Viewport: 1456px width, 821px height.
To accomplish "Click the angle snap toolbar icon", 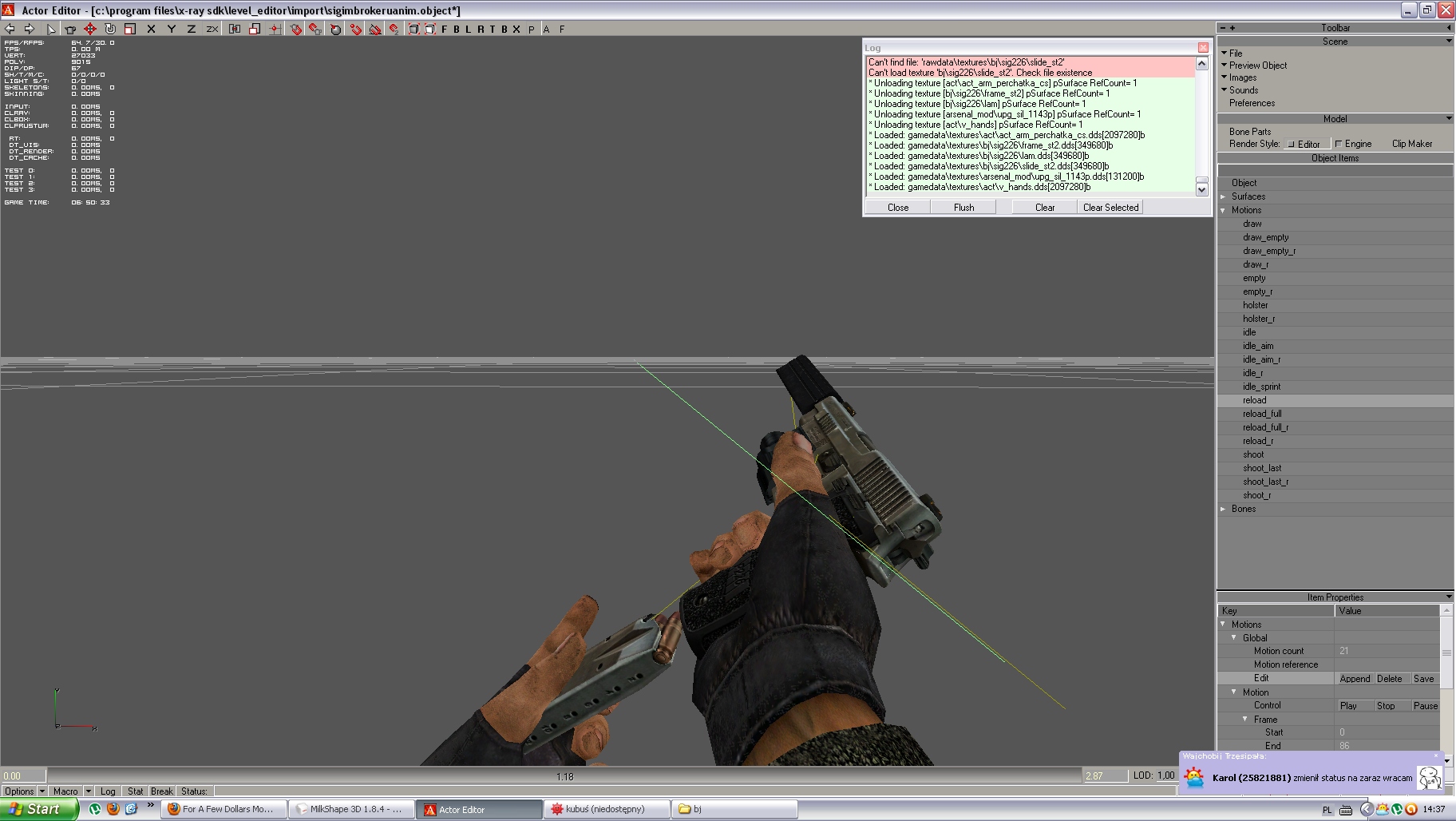I will [x=335, y=29].
